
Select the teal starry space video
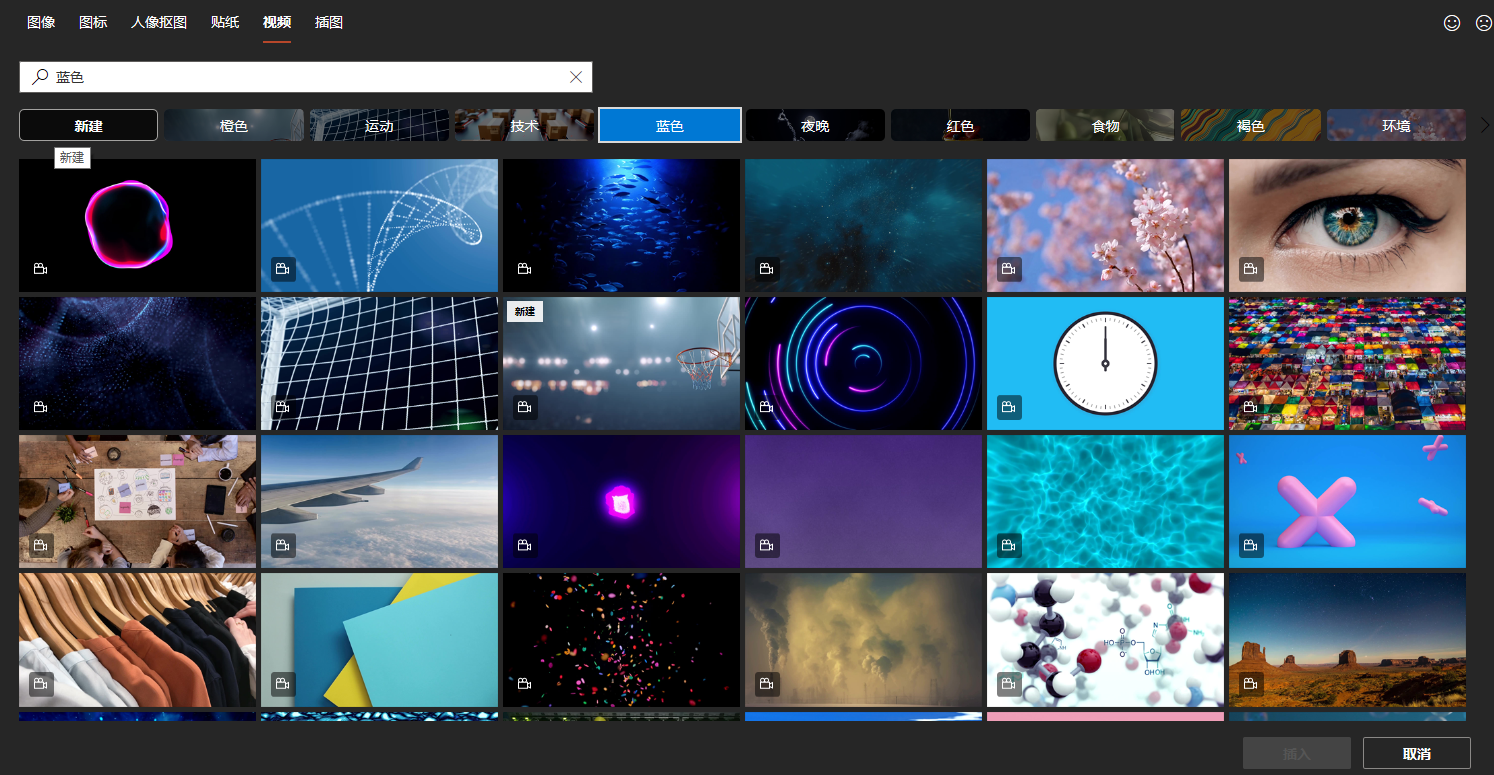[863, 225]
